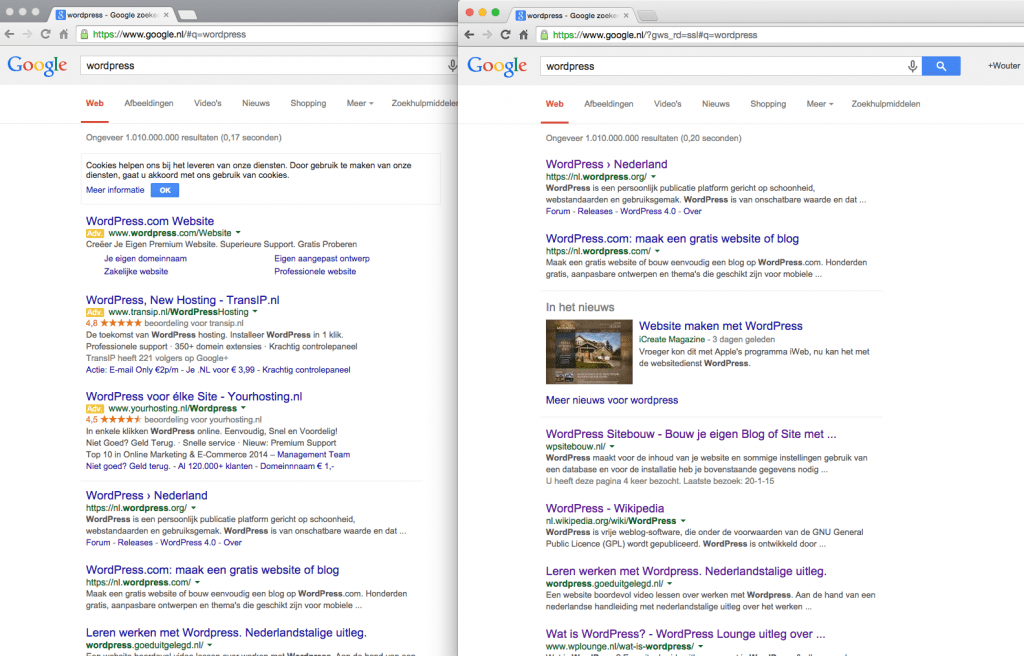The width and height of the screenshot is (1024, 656).
Task: Open dropdown arrow next to www.wordpress.com/Website ad
Action: coord(238,233)
